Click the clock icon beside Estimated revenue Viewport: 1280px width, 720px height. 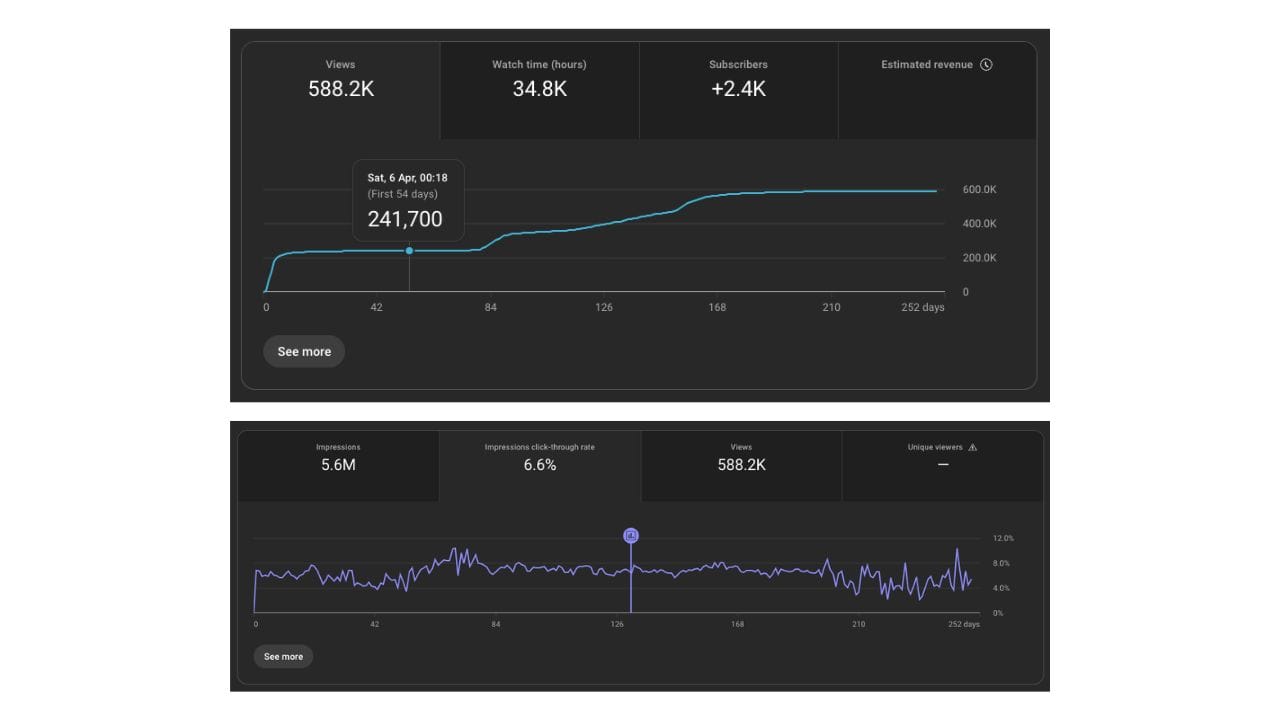986,65
